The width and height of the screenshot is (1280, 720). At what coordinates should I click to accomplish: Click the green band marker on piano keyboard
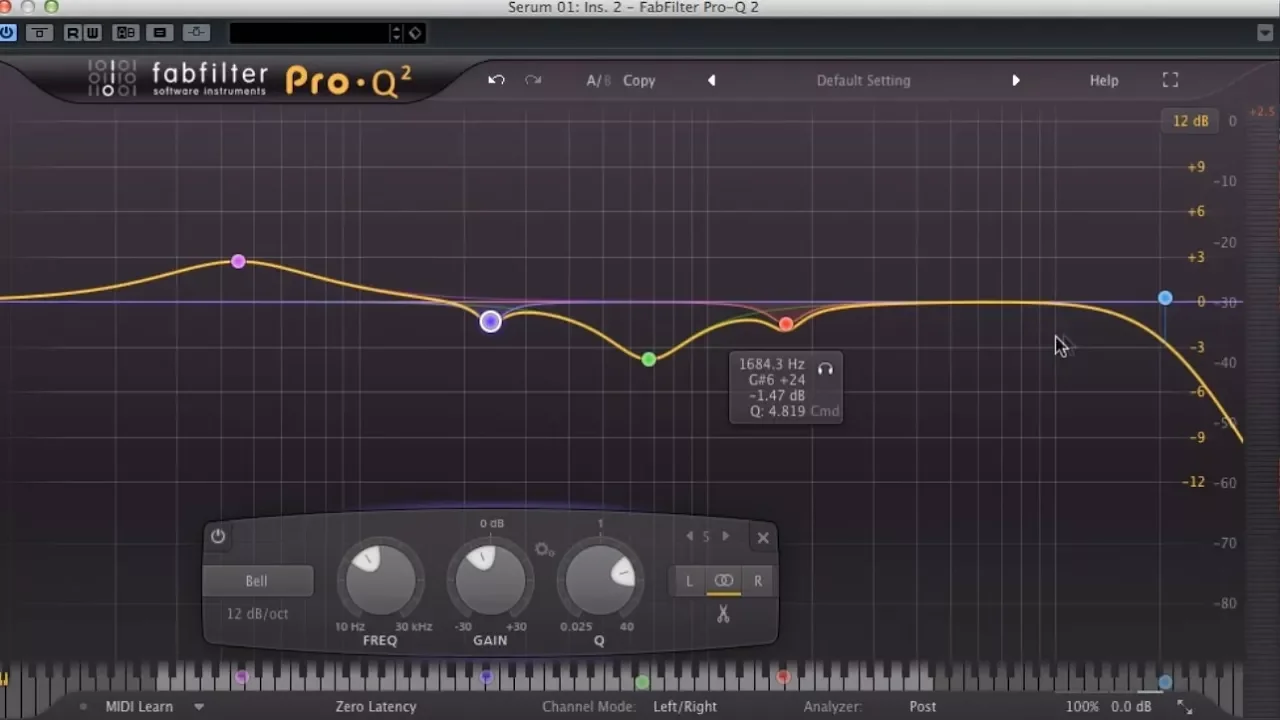642,681
